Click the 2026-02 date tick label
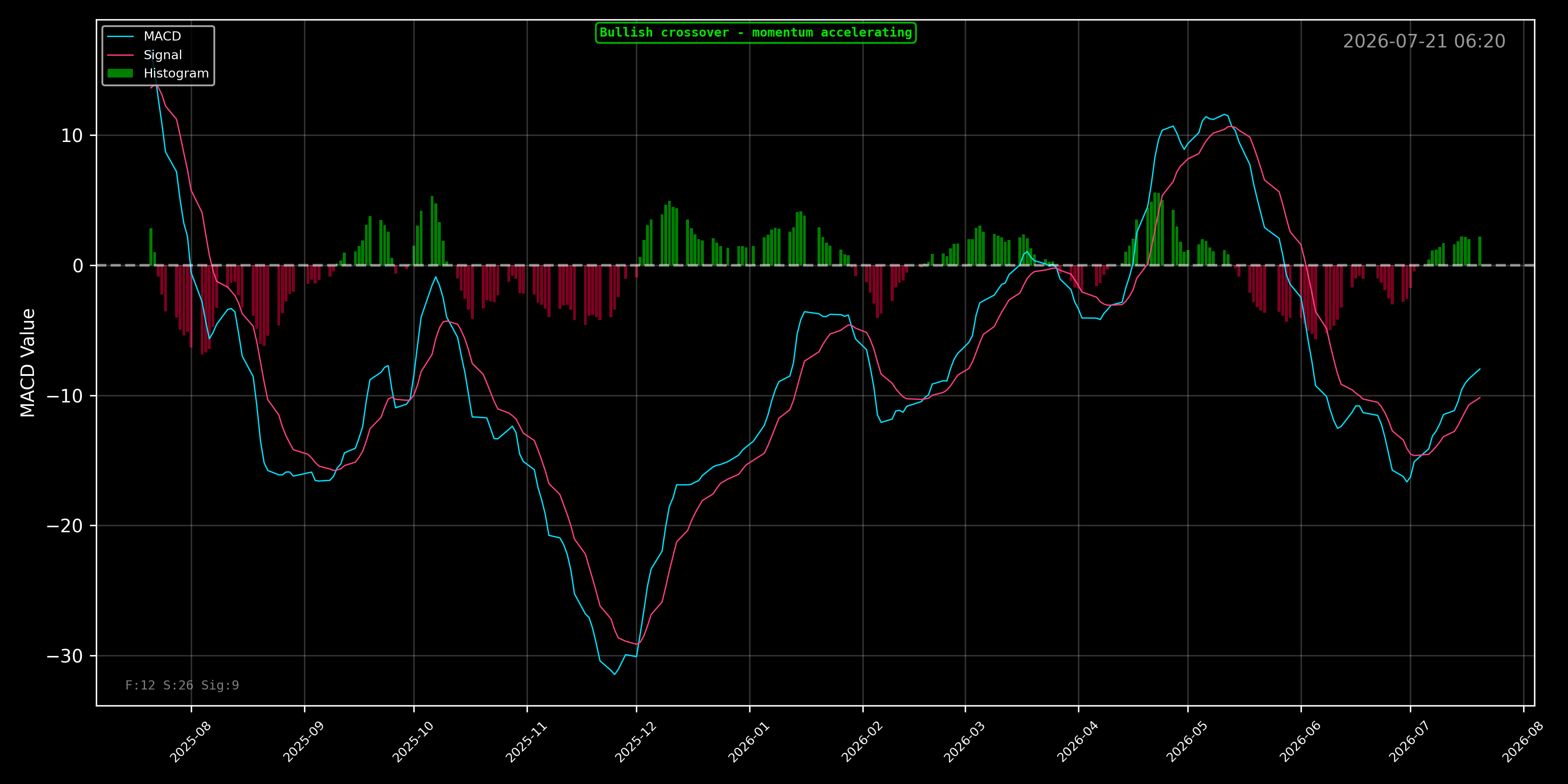This screenshot has width=1568, height=784. point(862,741)
